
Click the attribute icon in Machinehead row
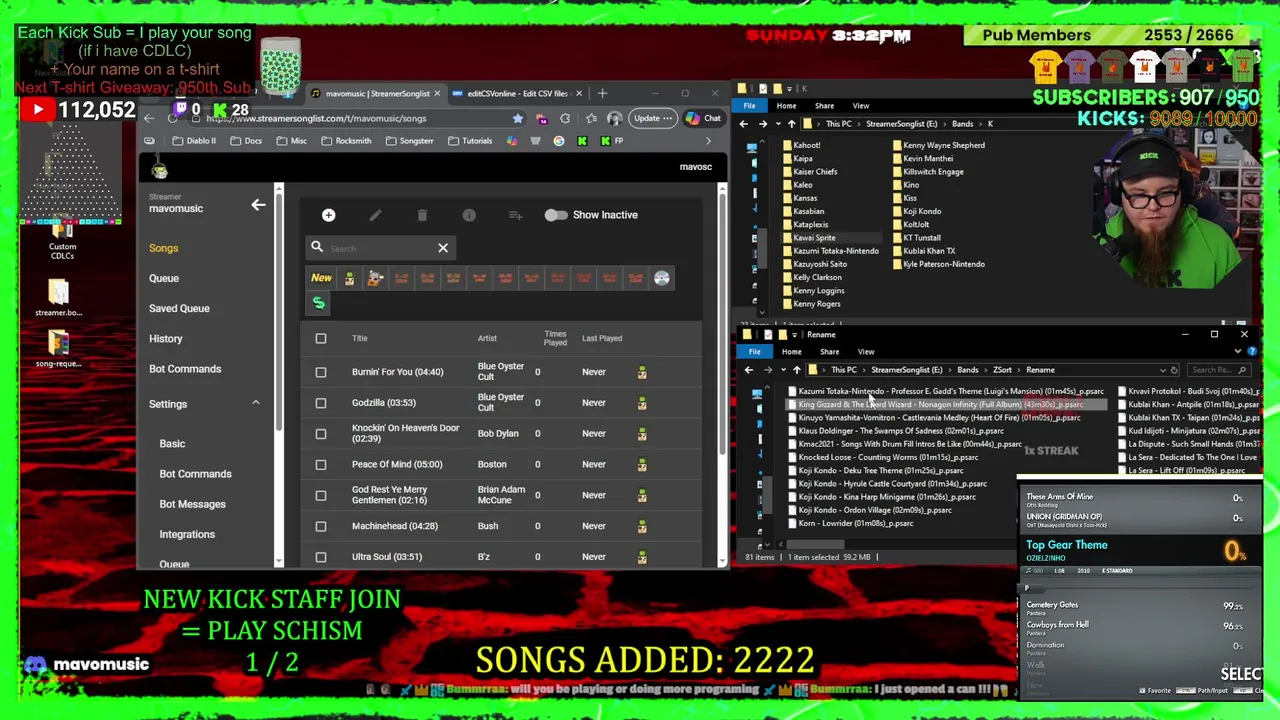642,526
